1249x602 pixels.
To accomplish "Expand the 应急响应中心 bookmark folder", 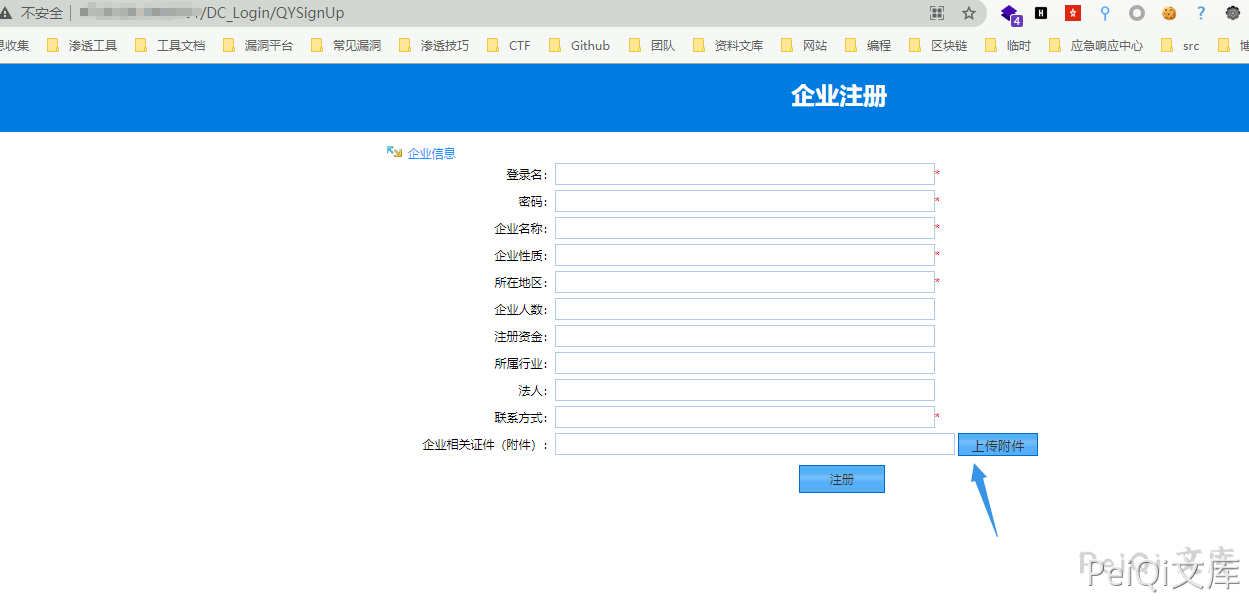I will (x=1096, y=45).
